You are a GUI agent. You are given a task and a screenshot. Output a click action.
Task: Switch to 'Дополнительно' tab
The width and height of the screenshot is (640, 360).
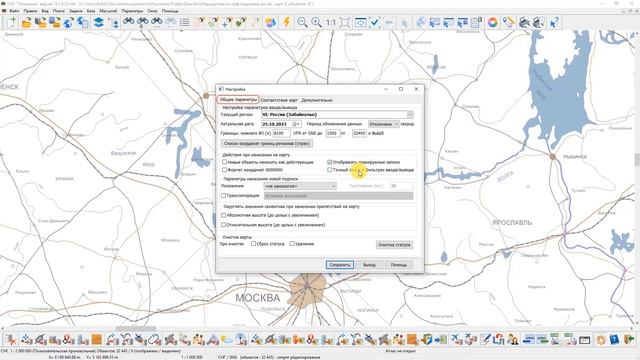coord(317,100)
